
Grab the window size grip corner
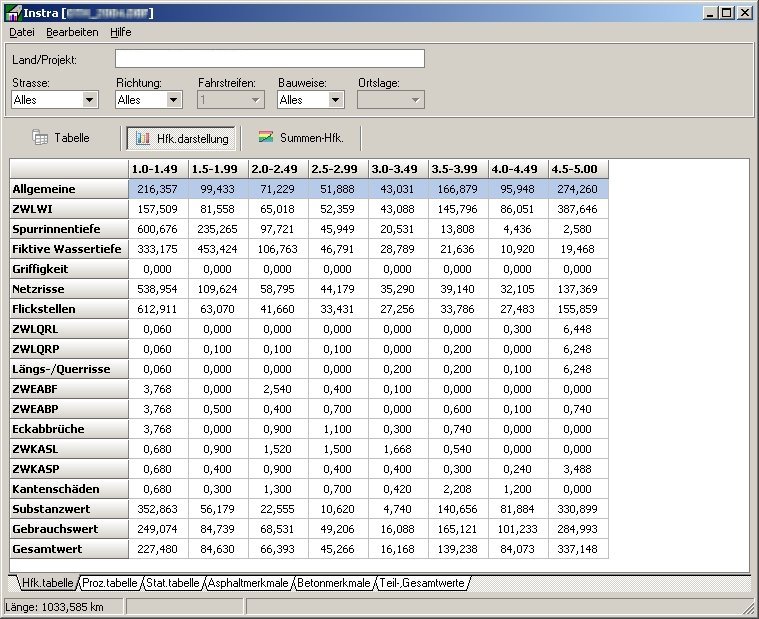[749, 608]
